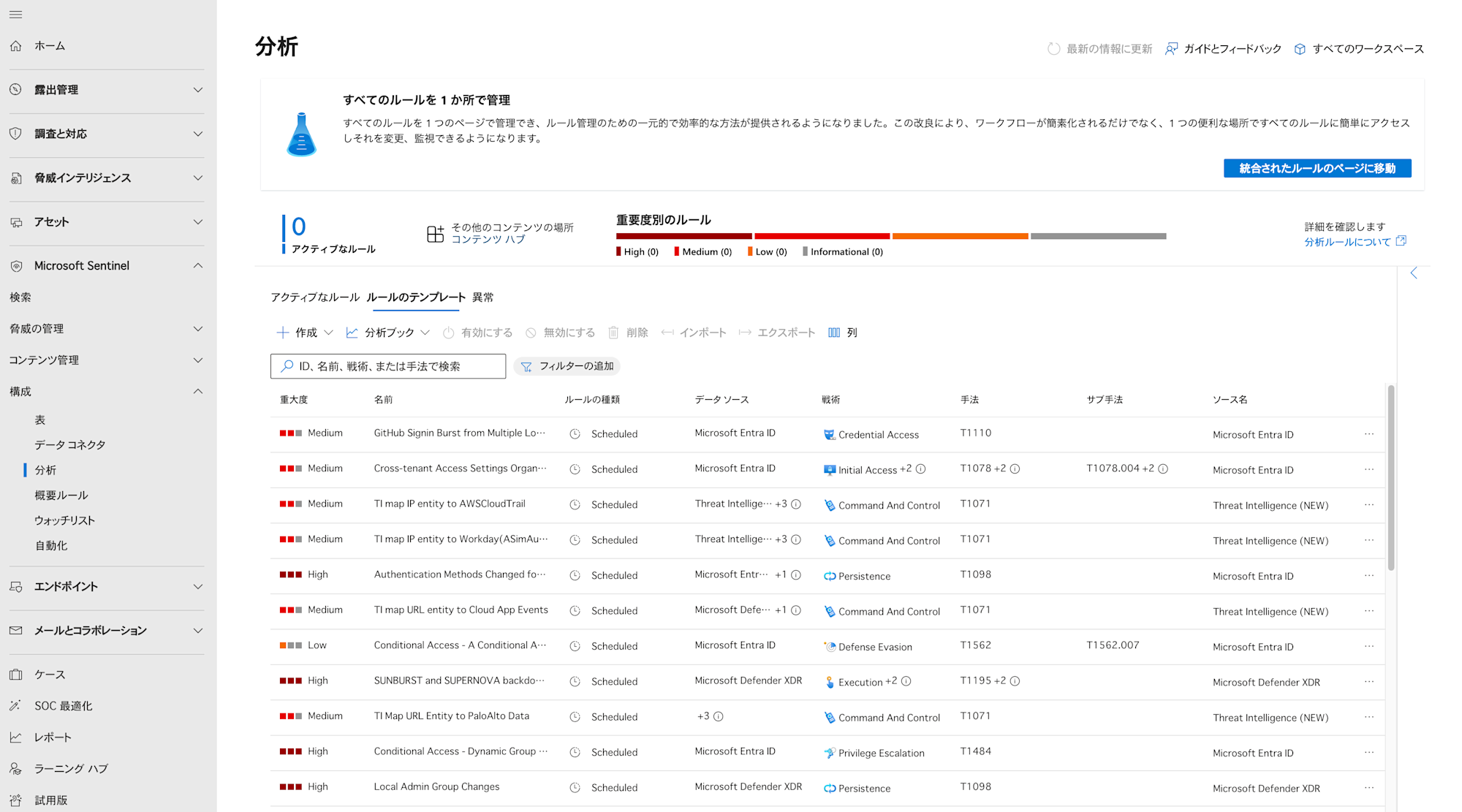Sort by 重大度 column header

pyautogui.click(x=294, y=400)
